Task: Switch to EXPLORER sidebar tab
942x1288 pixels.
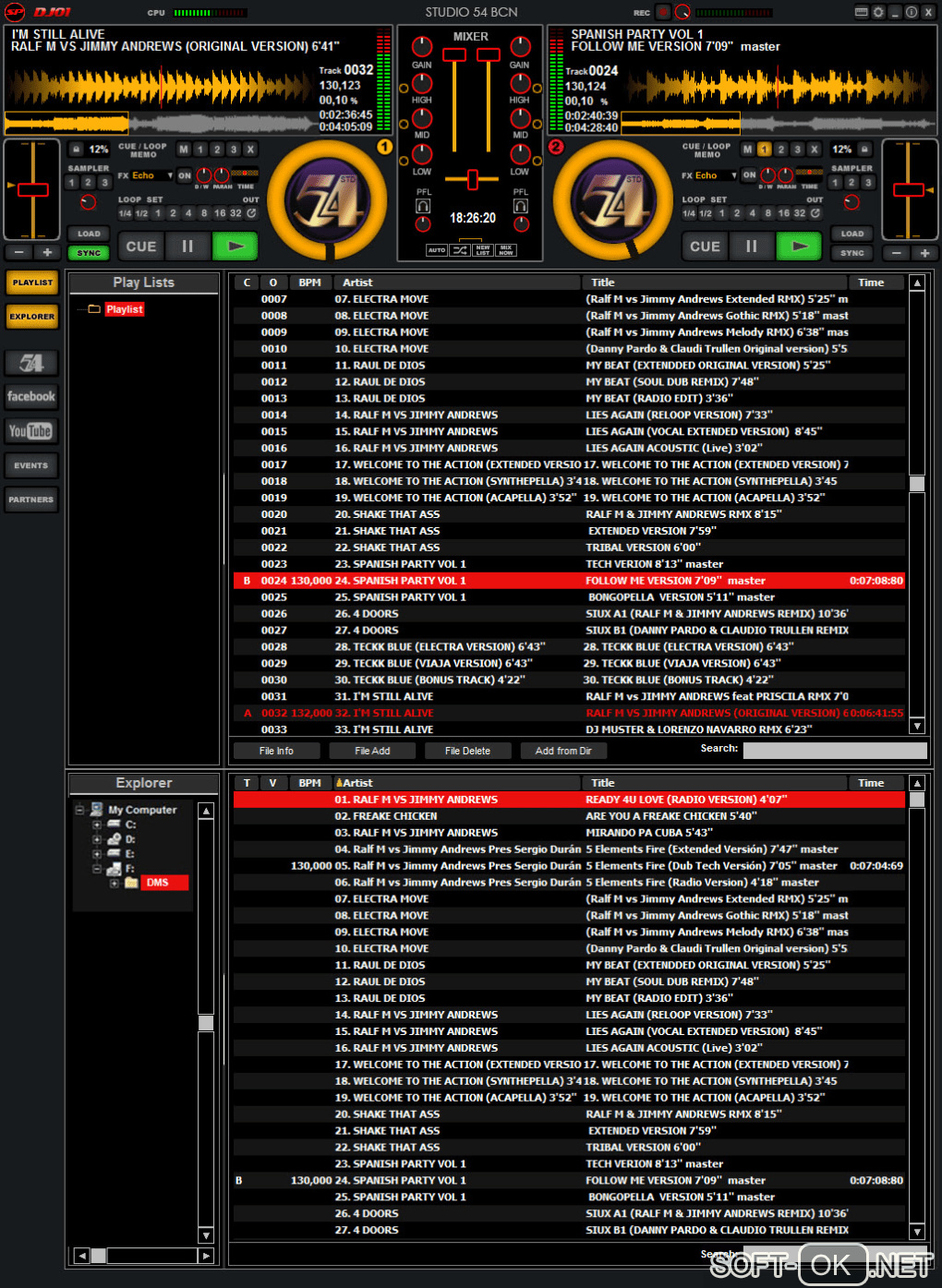Action: [32, 317]
